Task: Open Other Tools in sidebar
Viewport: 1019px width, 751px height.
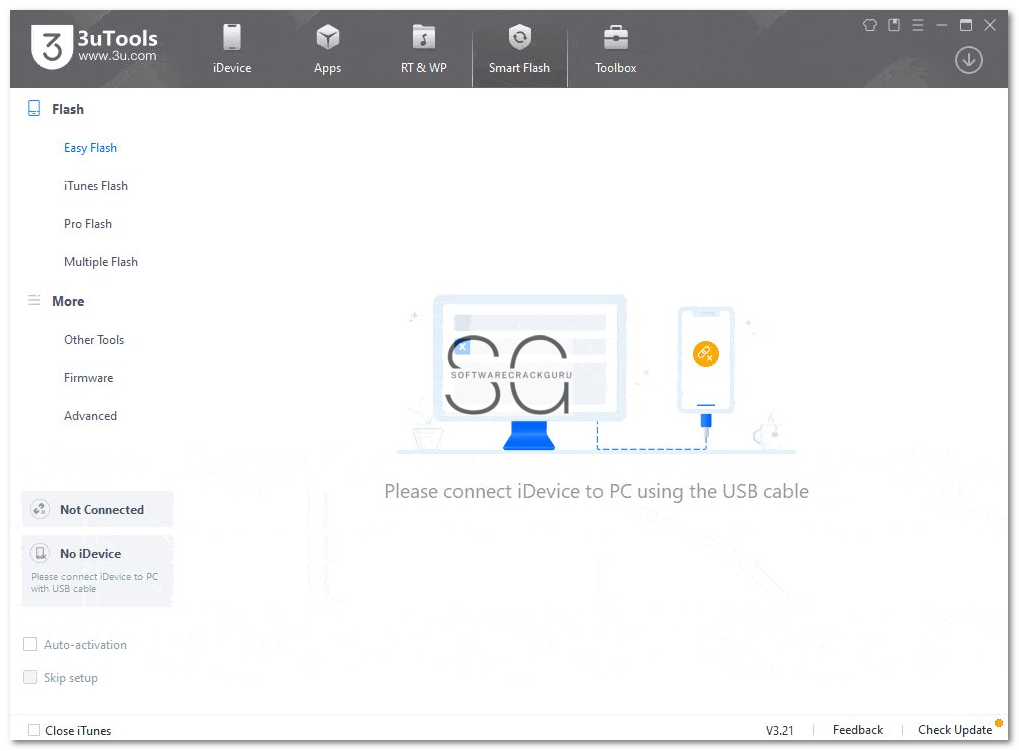Action: pyautogui.click(x=94, y=340)
